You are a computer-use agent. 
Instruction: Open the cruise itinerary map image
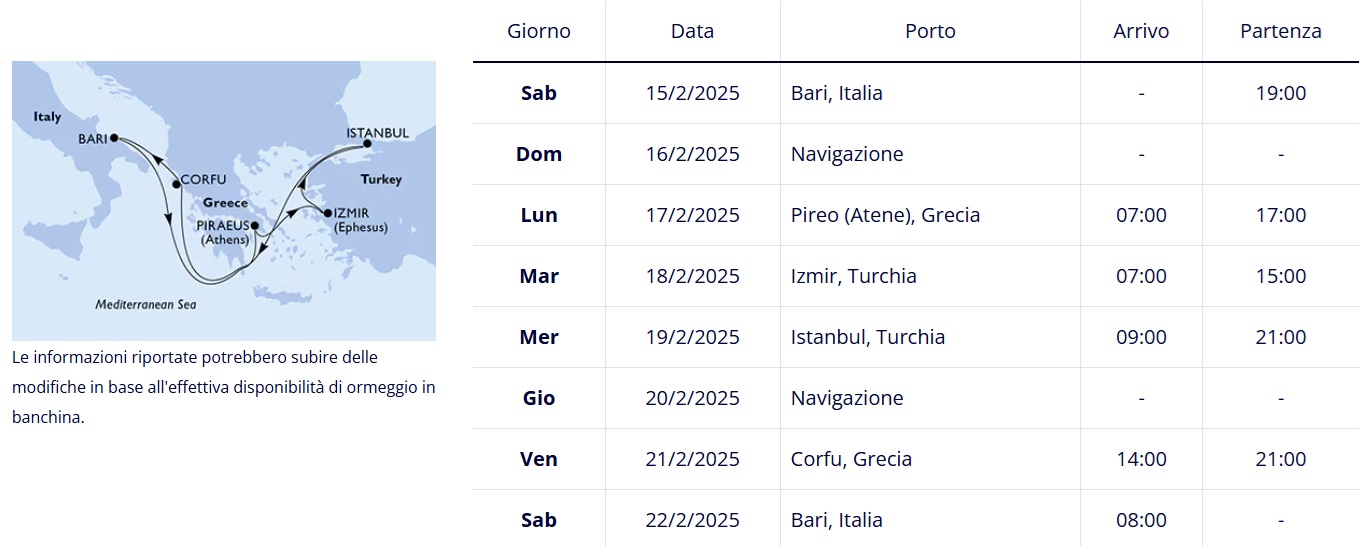pos(224,201)
